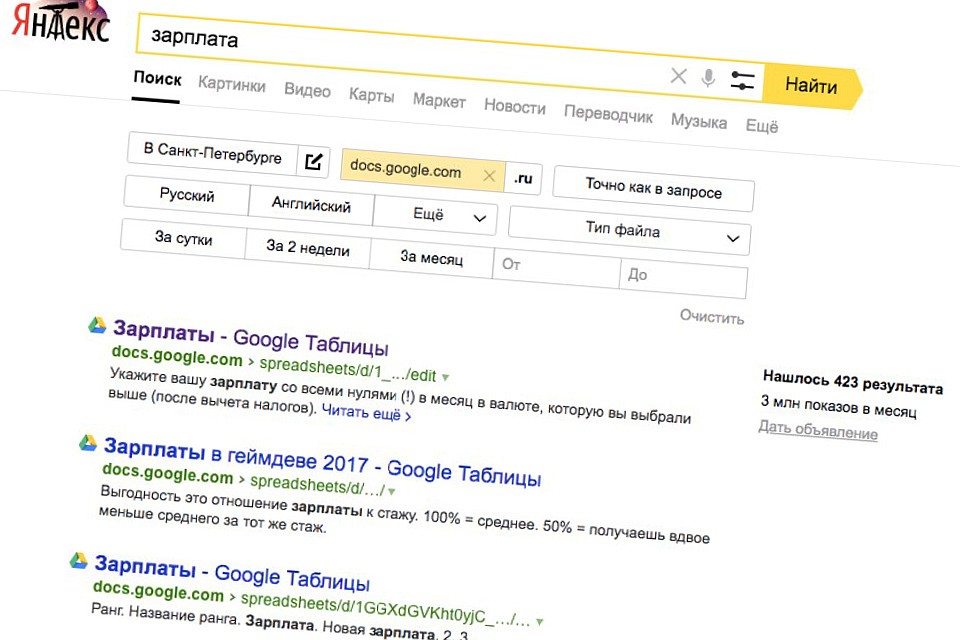The image size is (960, 640).
Task: Click the Дать объявление link
Action: click(x=818, y=430)
